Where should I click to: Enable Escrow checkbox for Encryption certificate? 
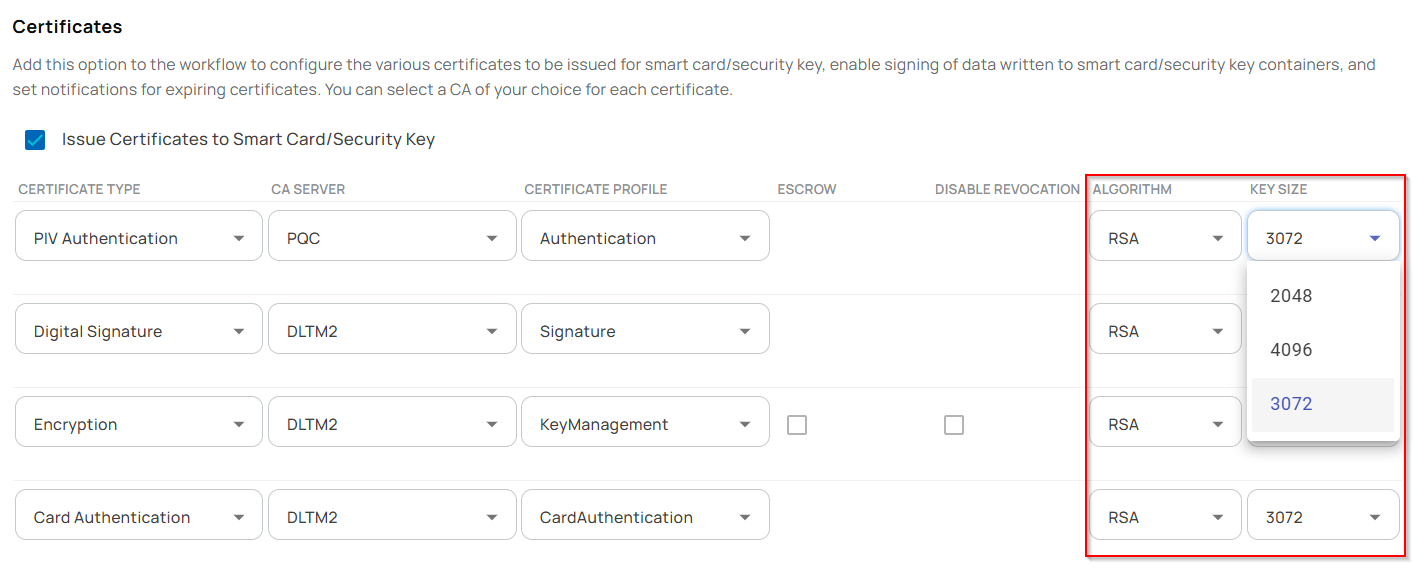tap(797, 425)
